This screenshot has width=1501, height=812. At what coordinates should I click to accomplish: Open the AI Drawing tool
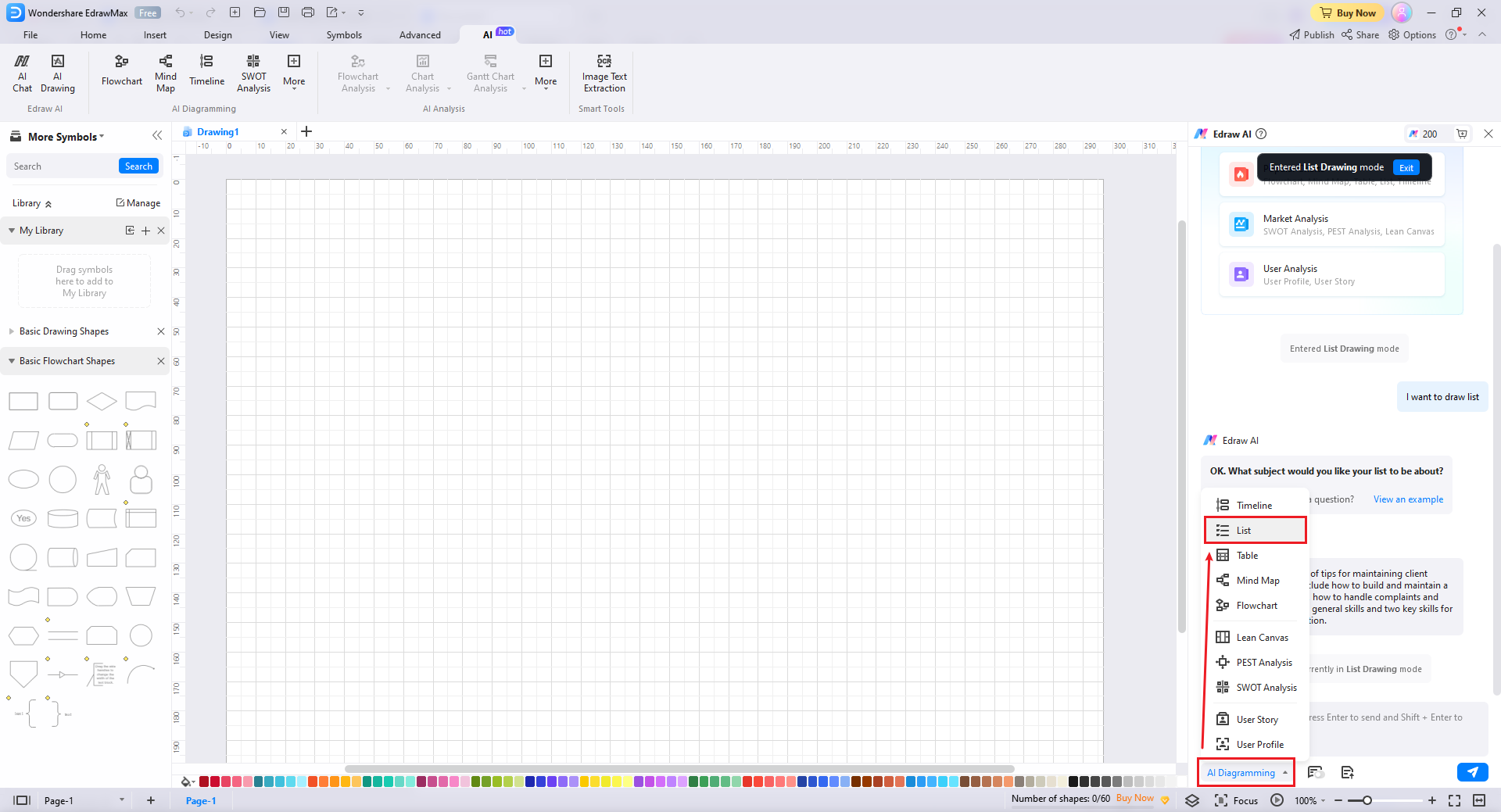click(x=58, y=73)
